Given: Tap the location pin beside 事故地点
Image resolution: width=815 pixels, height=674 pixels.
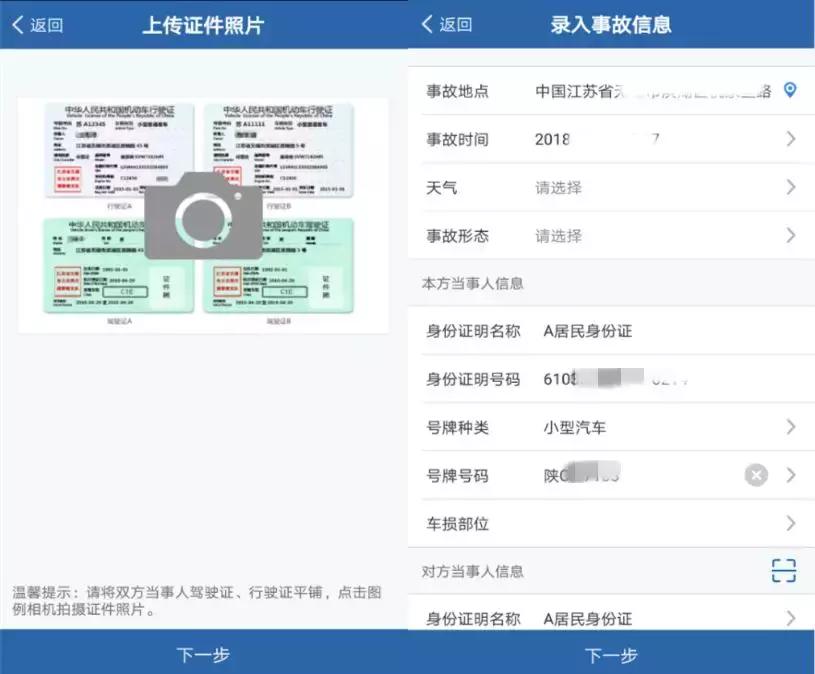Looking at the screenshot, I should click(789, 90).
